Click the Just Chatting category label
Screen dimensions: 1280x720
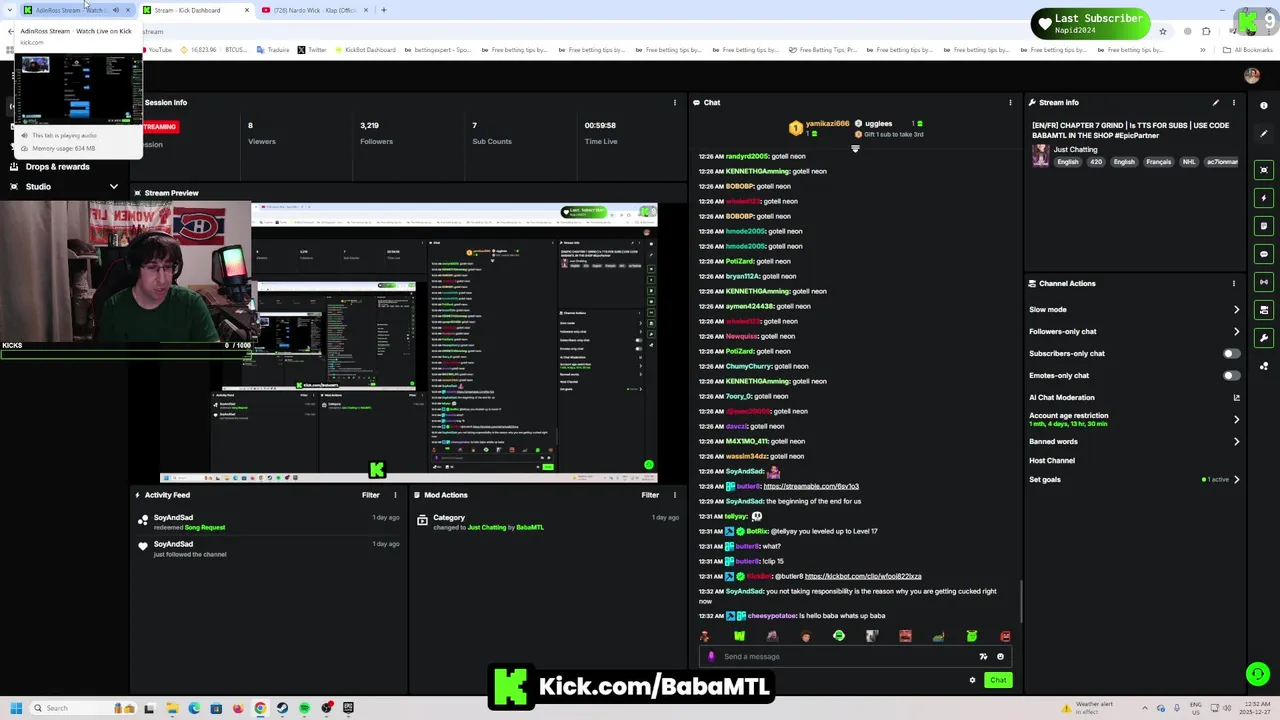click(1075, 149)
